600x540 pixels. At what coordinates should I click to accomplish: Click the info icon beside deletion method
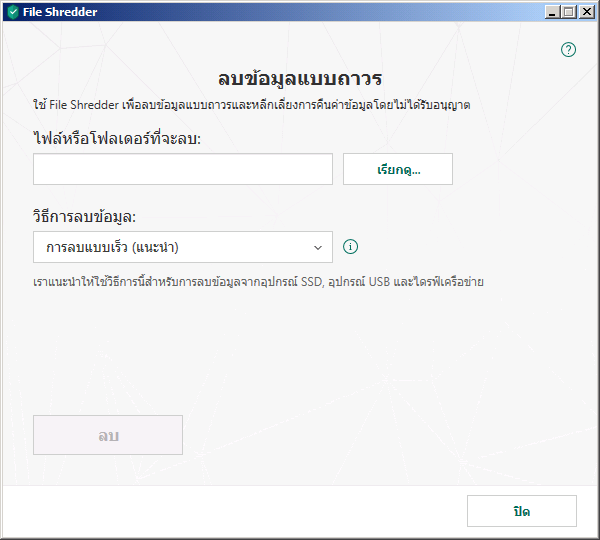351,247
